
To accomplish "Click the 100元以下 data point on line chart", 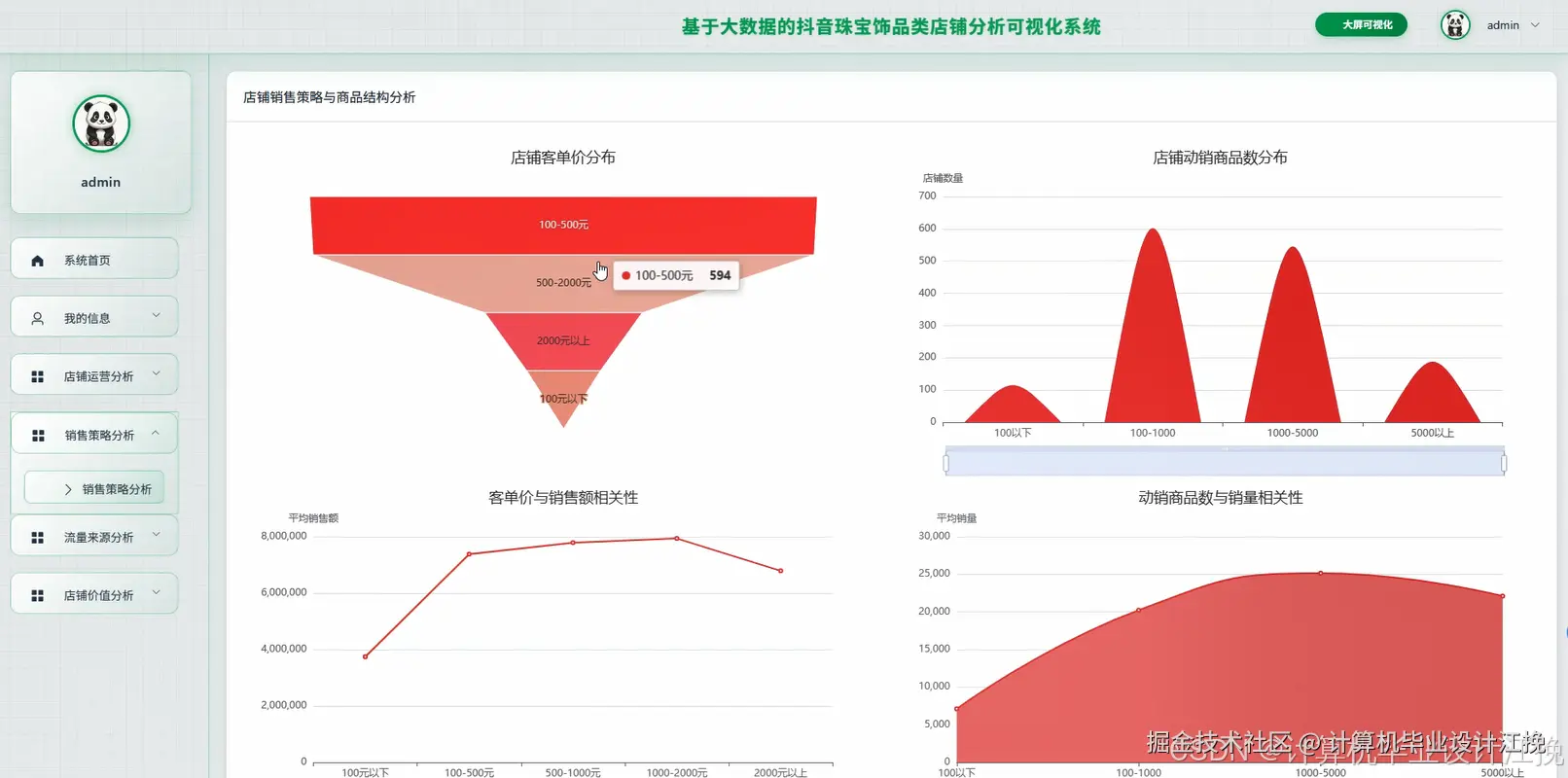I will (366, 656).
